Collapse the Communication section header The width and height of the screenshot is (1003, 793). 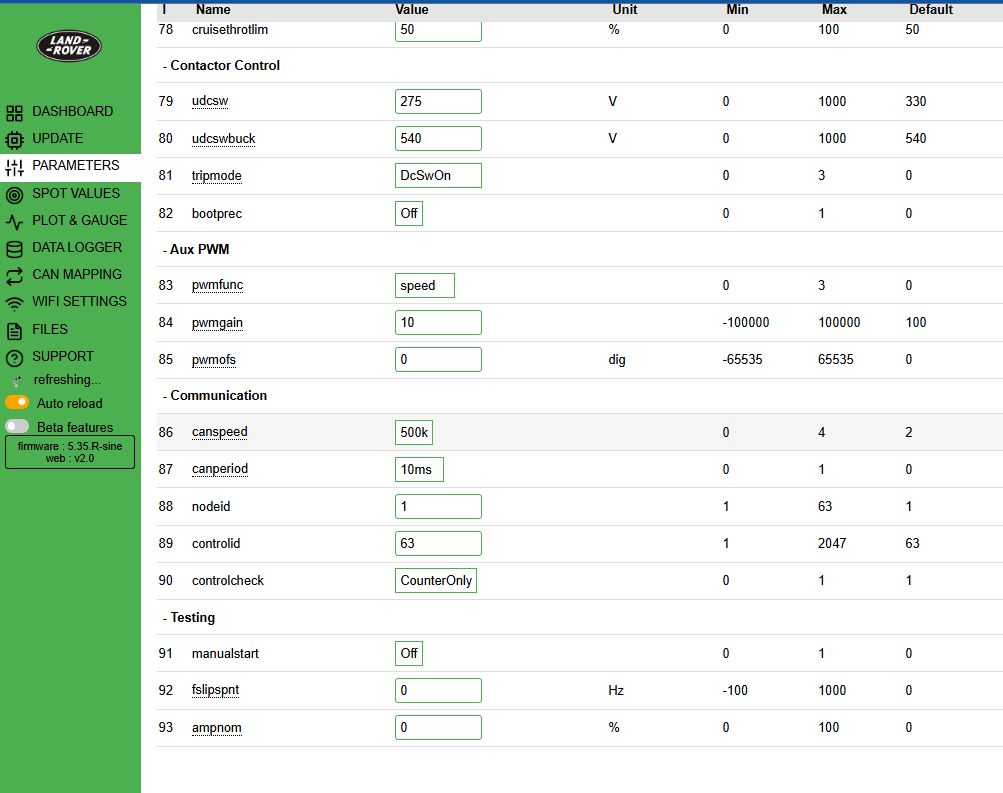218,396
